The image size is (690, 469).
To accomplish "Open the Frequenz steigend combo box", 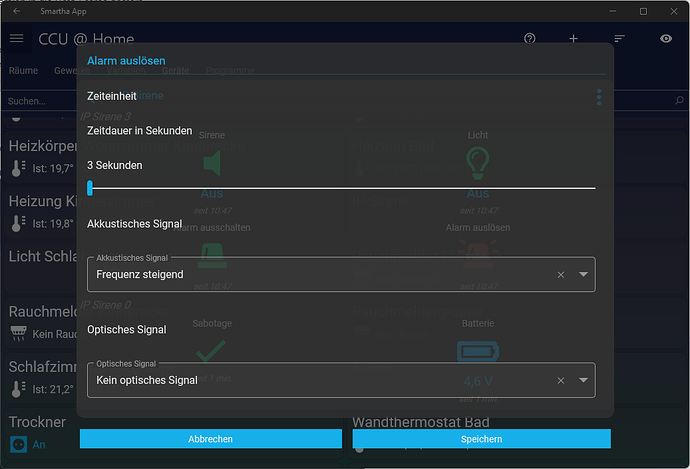I will pyautogui.click(x=320, y=274).
